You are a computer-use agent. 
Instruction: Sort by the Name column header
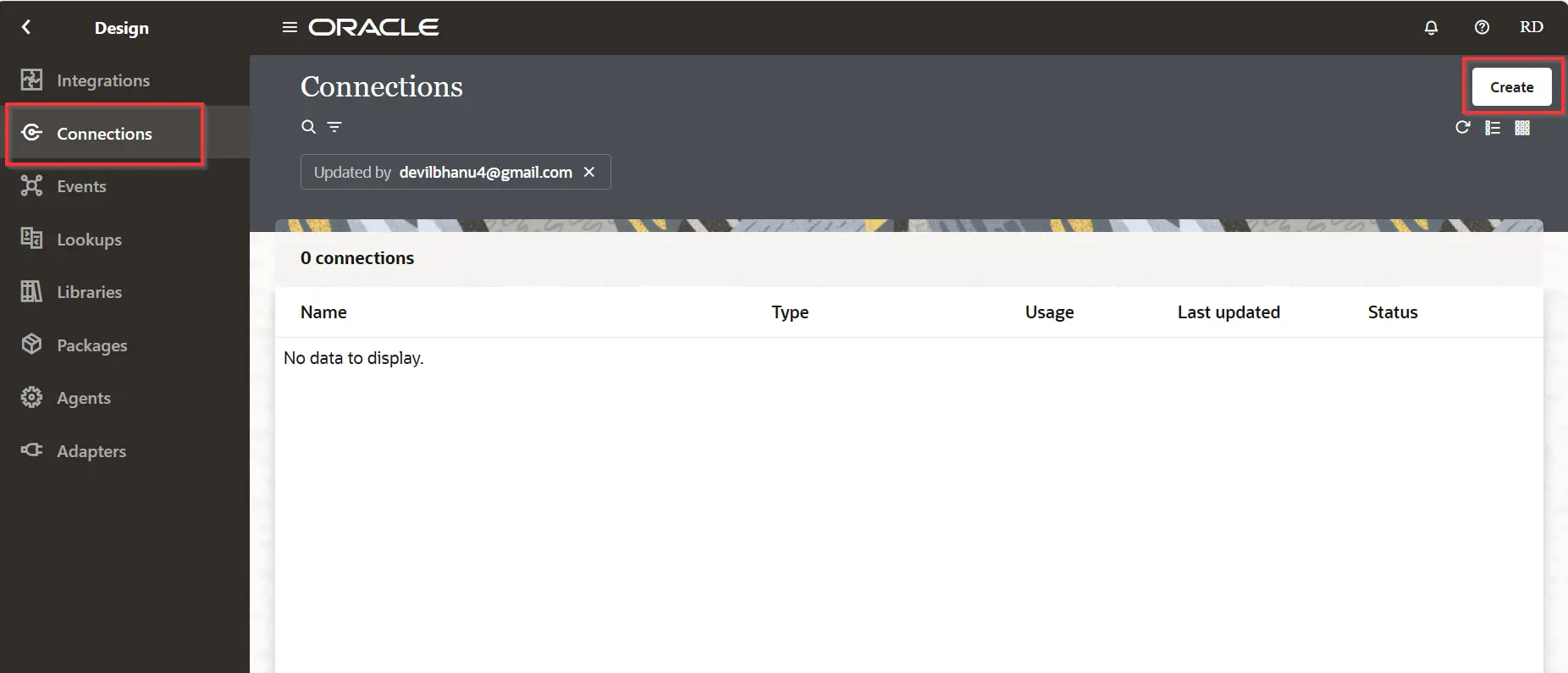tap(323, 312)
